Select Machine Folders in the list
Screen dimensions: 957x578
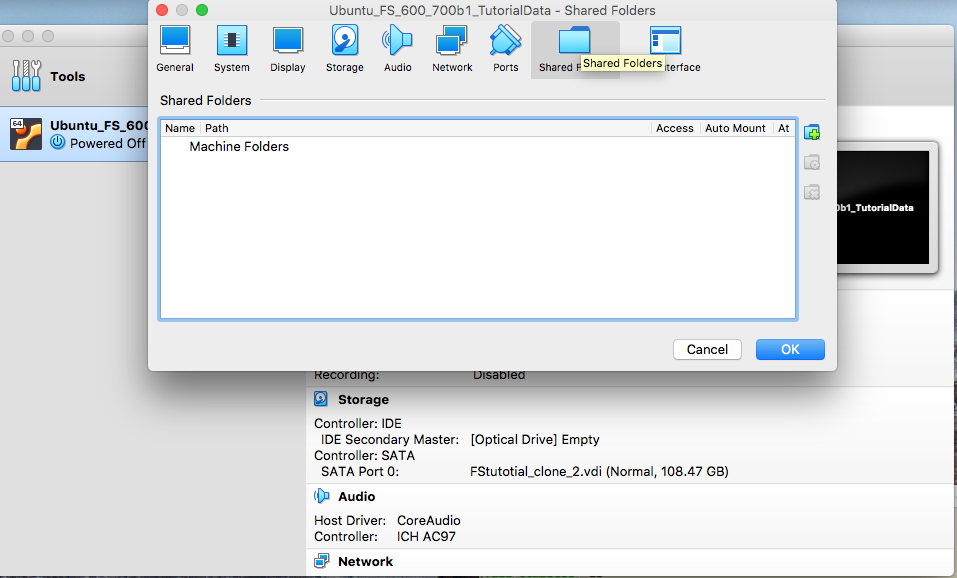click(x=239, y=147)
